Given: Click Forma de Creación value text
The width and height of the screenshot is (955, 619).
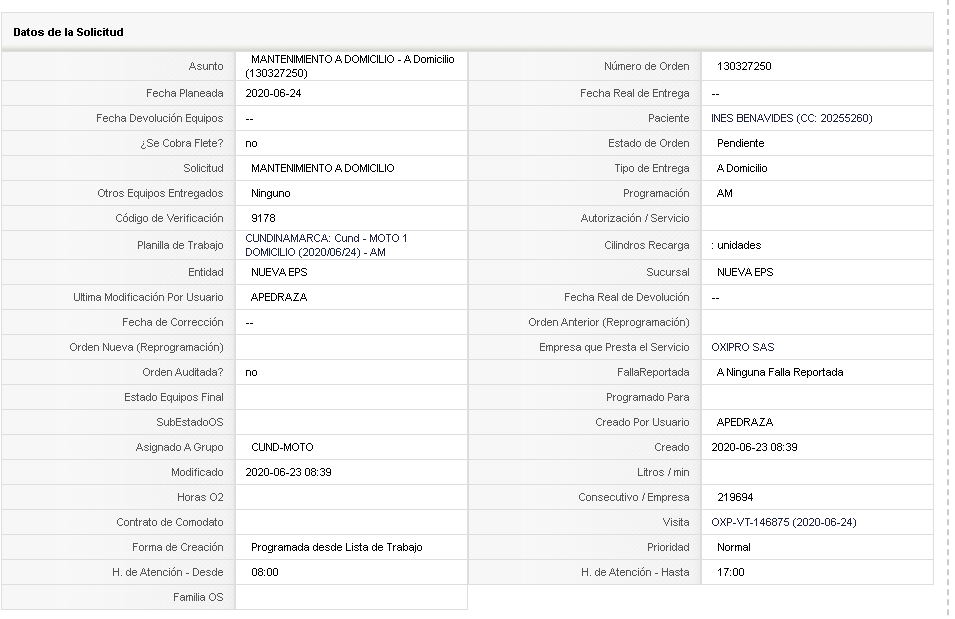Looking at the screenshot, I should pos(336,547).
